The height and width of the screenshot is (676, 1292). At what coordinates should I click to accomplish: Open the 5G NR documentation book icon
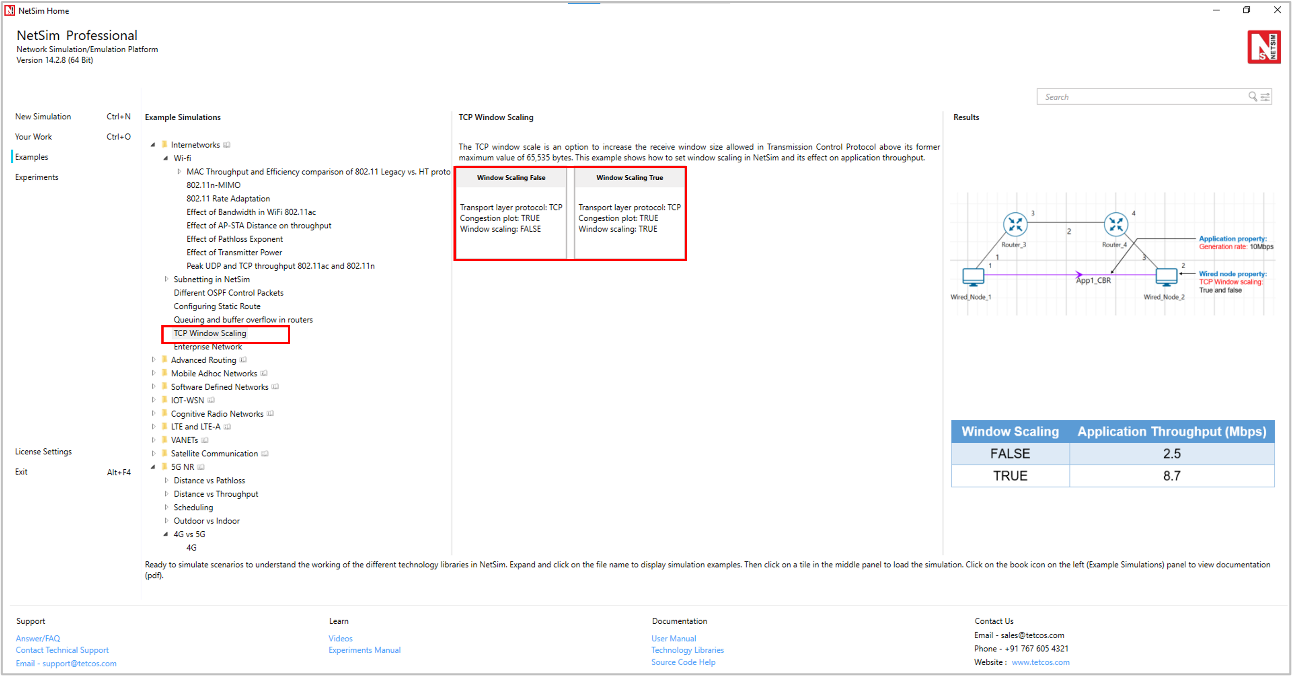pyautogui.click(x=201, y=467)
